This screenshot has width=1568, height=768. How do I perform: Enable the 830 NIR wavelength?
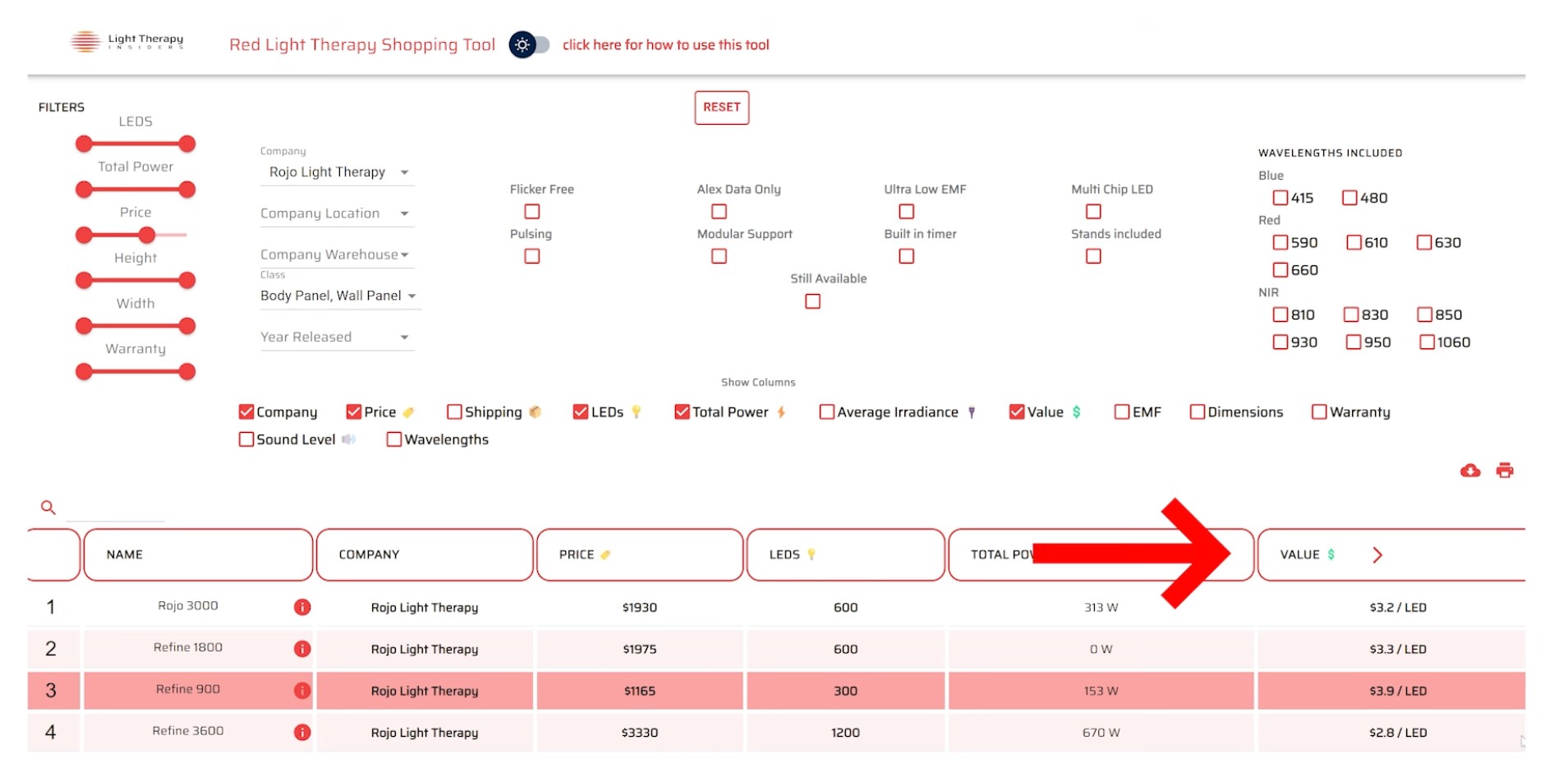[1351, 315]
